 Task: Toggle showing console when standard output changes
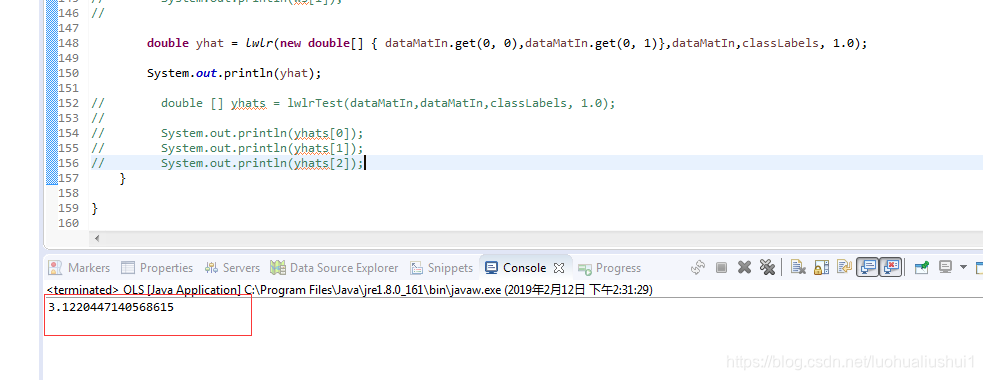868,268
